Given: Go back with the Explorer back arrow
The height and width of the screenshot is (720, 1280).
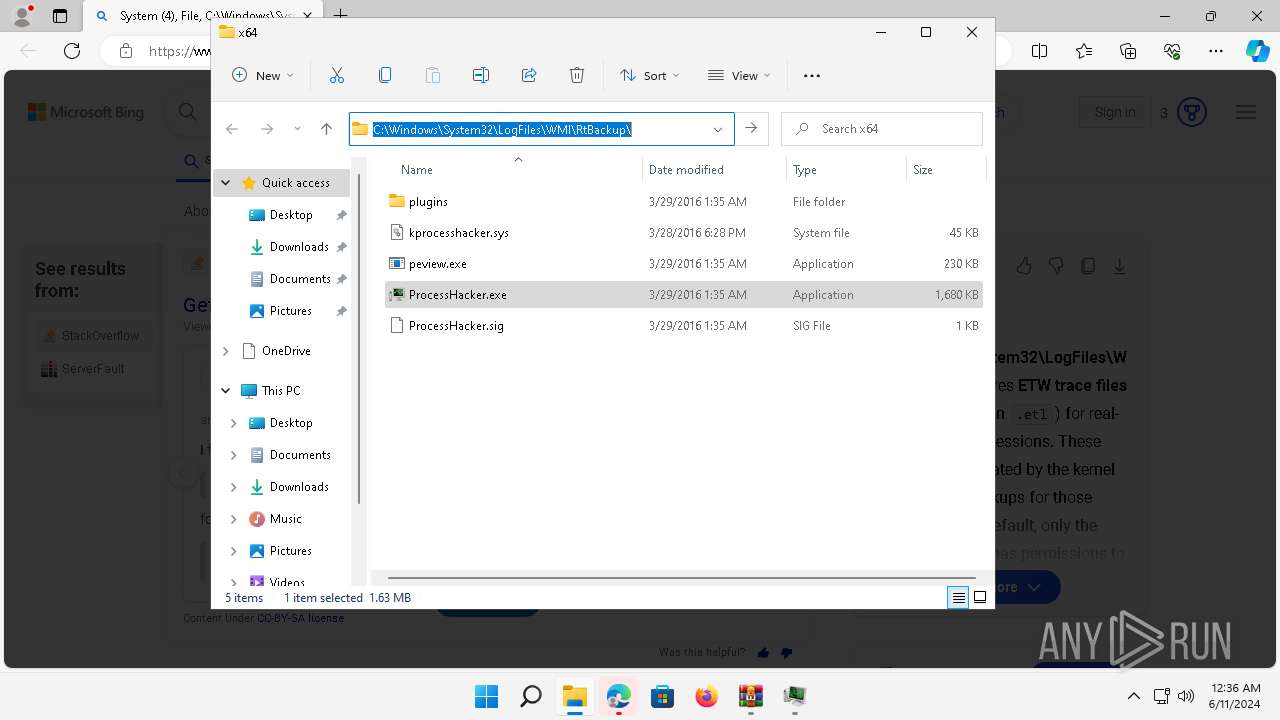Looking at the screenshot, I should click(232, 129).
